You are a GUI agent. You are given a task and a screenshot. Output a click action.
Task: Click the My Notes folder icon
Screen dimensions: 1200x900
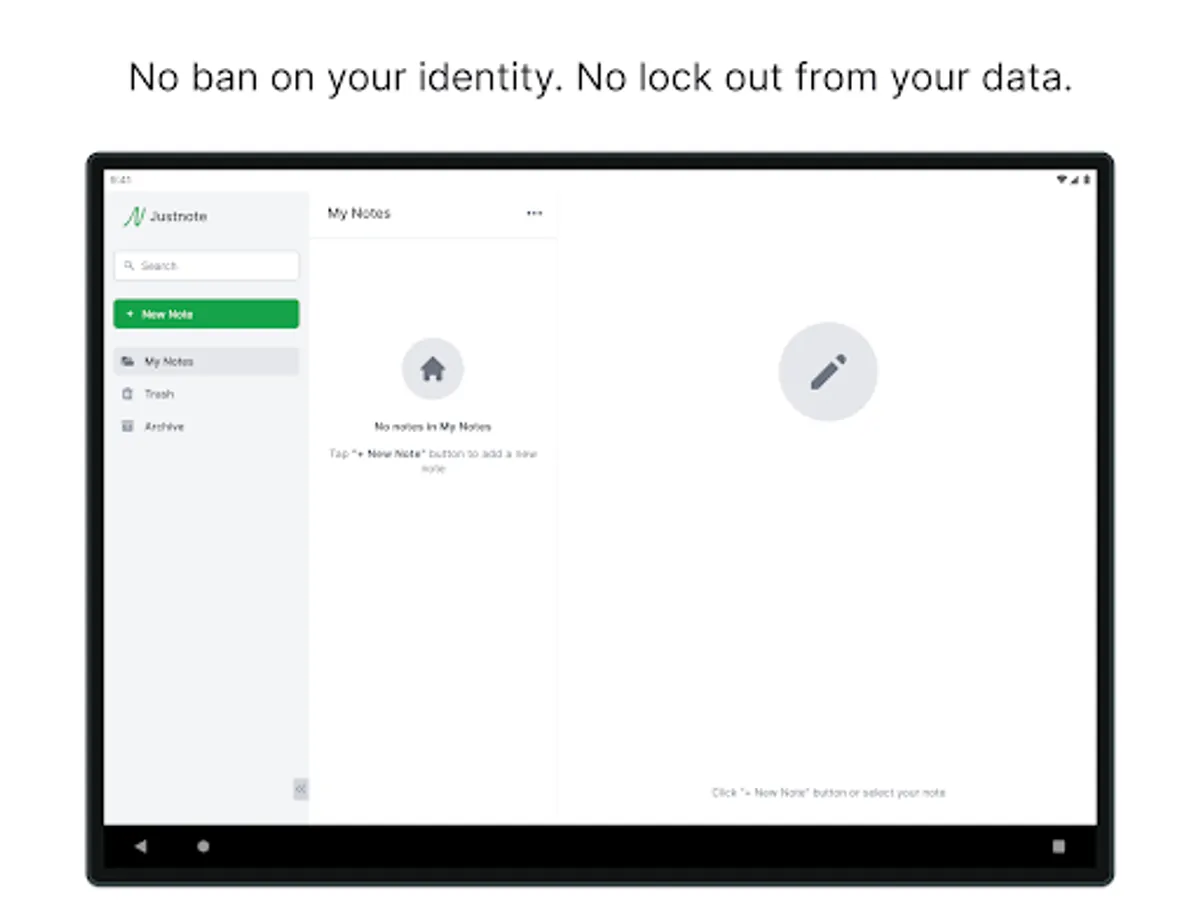(127, 361)
